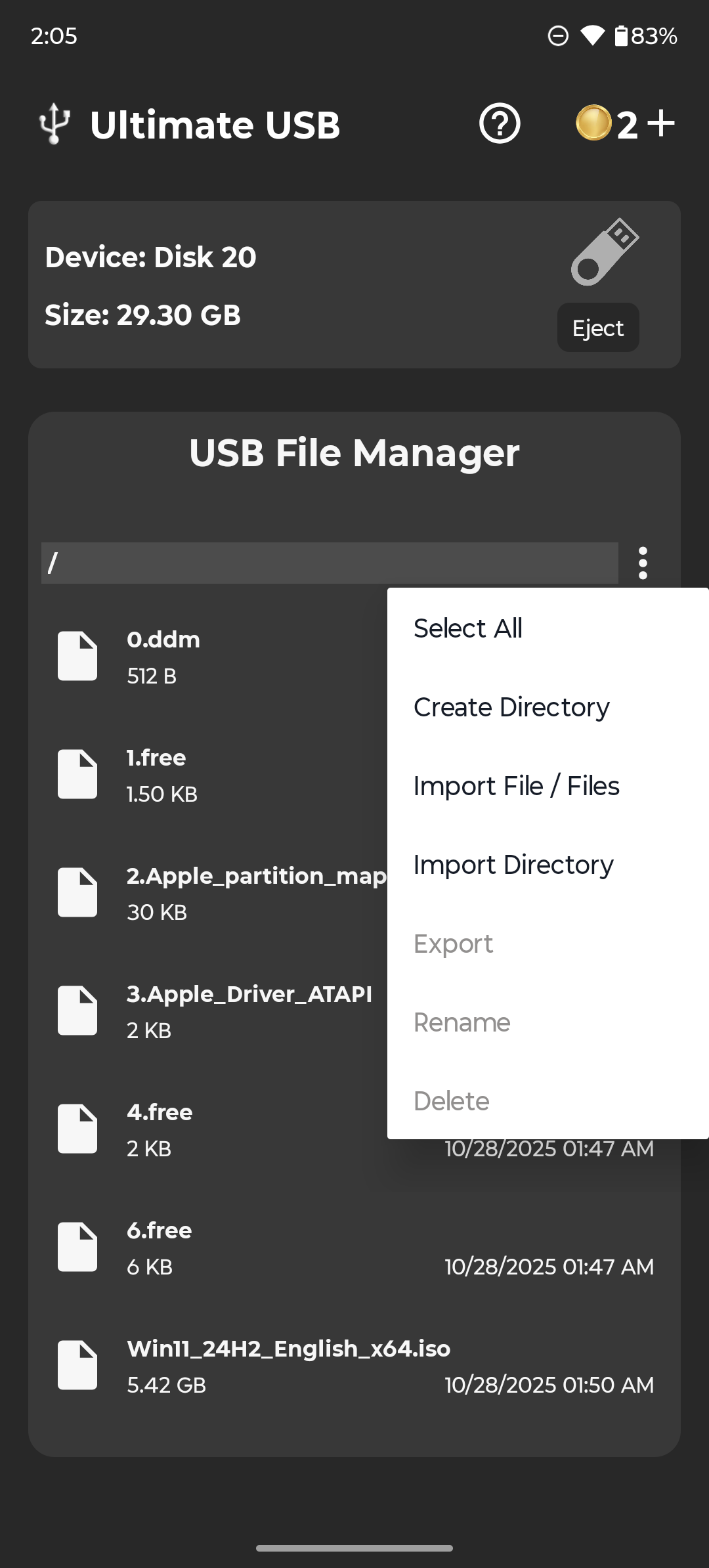Screen dimensions: 709x1568
Task: Tap the gold coin balance icon
Action: (x=593, y=123)
